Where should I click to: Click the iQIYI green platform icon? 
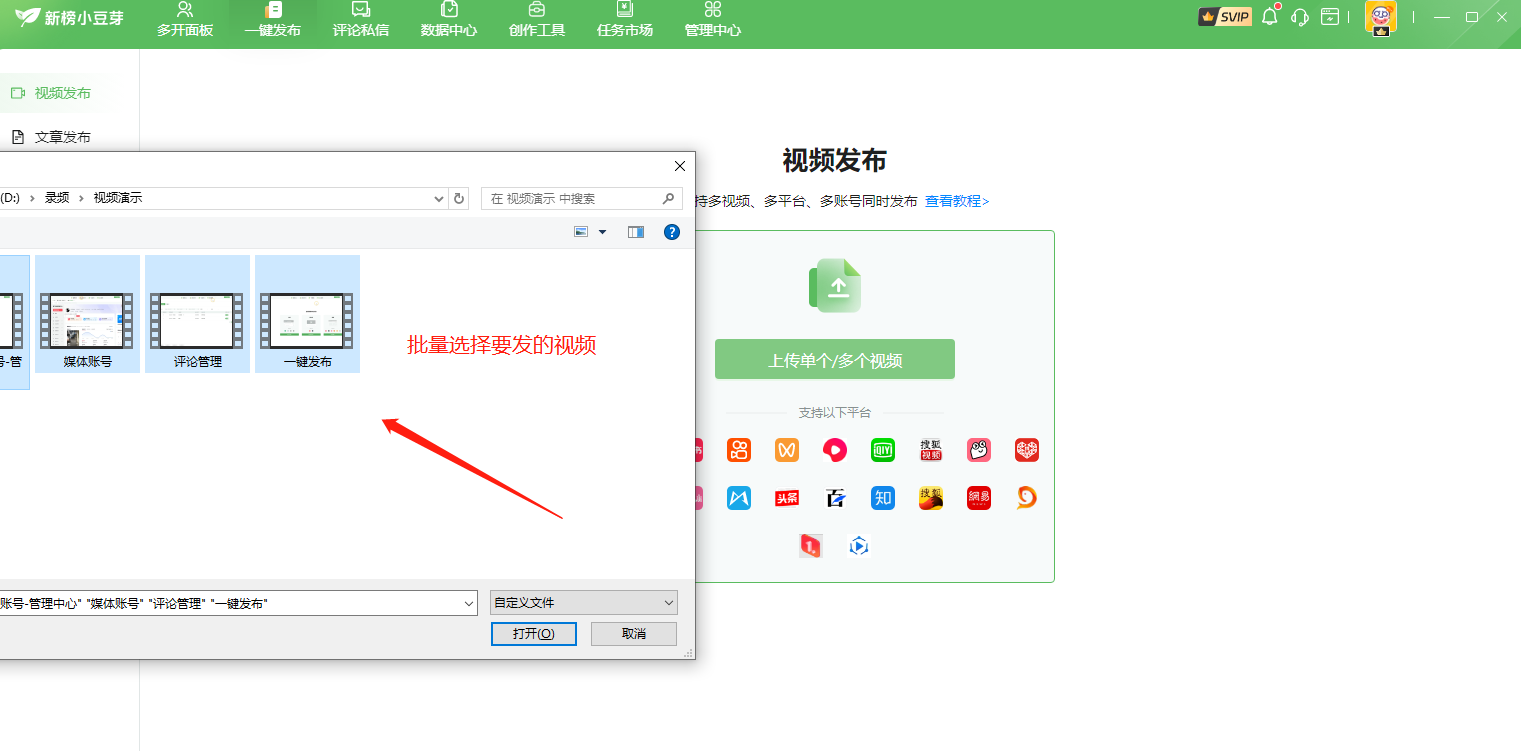(x=883, y=450)
